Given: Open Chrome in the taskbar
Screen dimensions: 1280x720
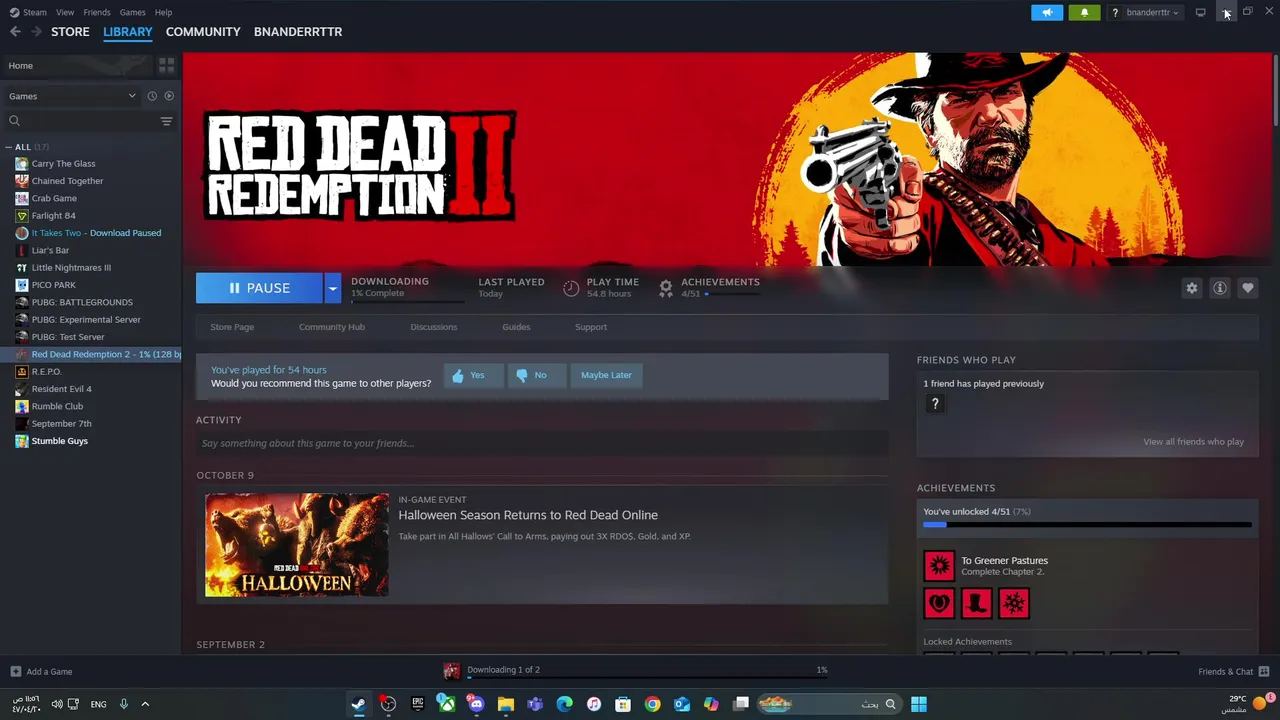Looking at the screenshot, I should coord(652,704).
